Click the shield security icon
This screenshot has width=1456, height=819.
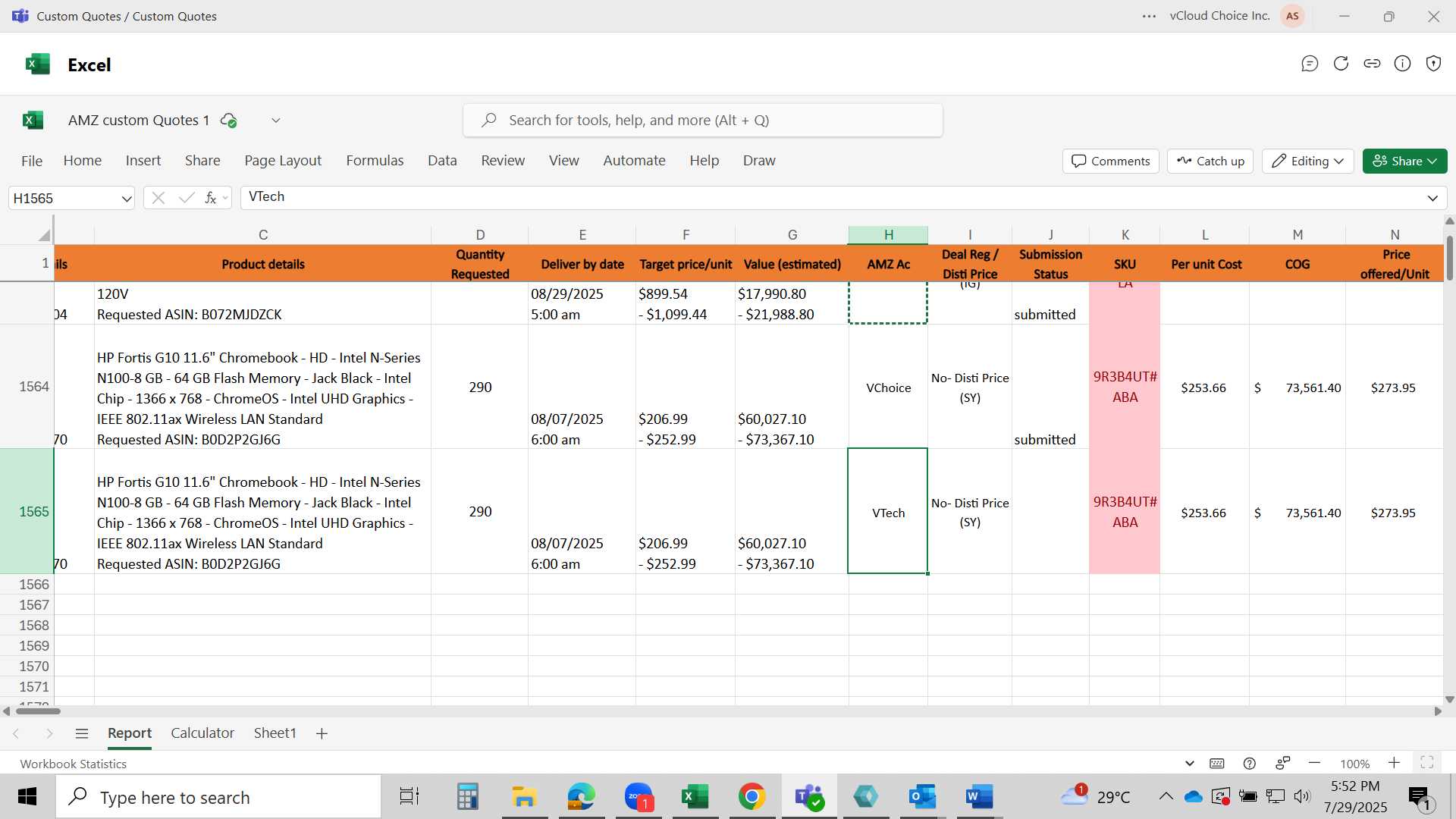pos(1433,64)
